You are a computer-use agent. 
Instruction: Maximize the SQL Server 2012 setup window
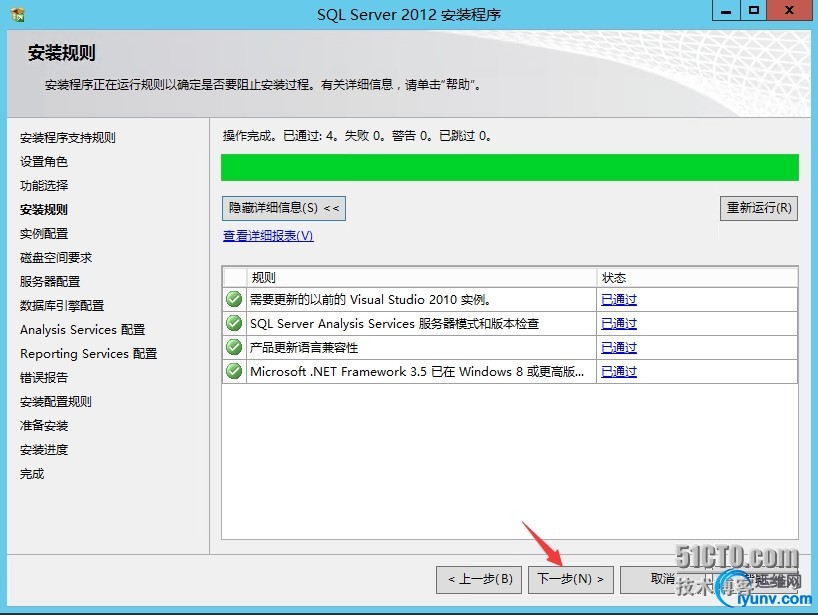coord(754,11)
